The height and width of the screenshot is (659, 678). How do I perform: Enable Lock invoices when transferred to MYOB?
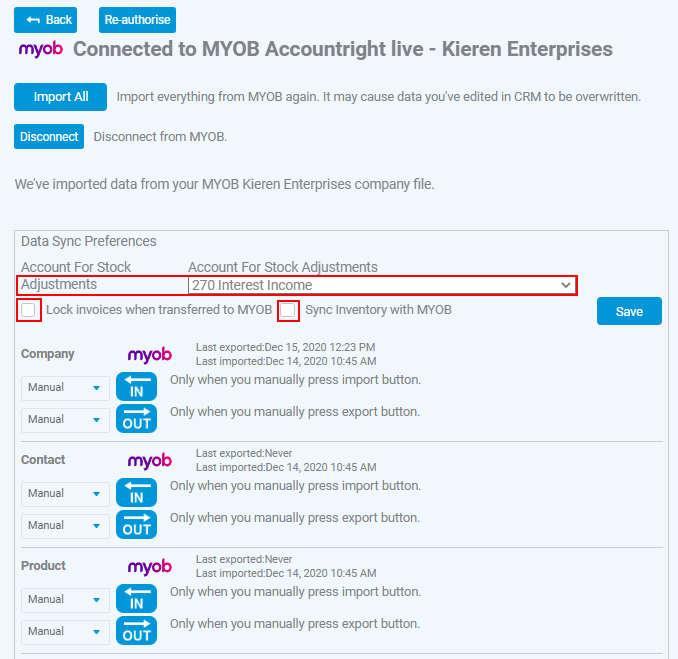click(x=29, y=310)
